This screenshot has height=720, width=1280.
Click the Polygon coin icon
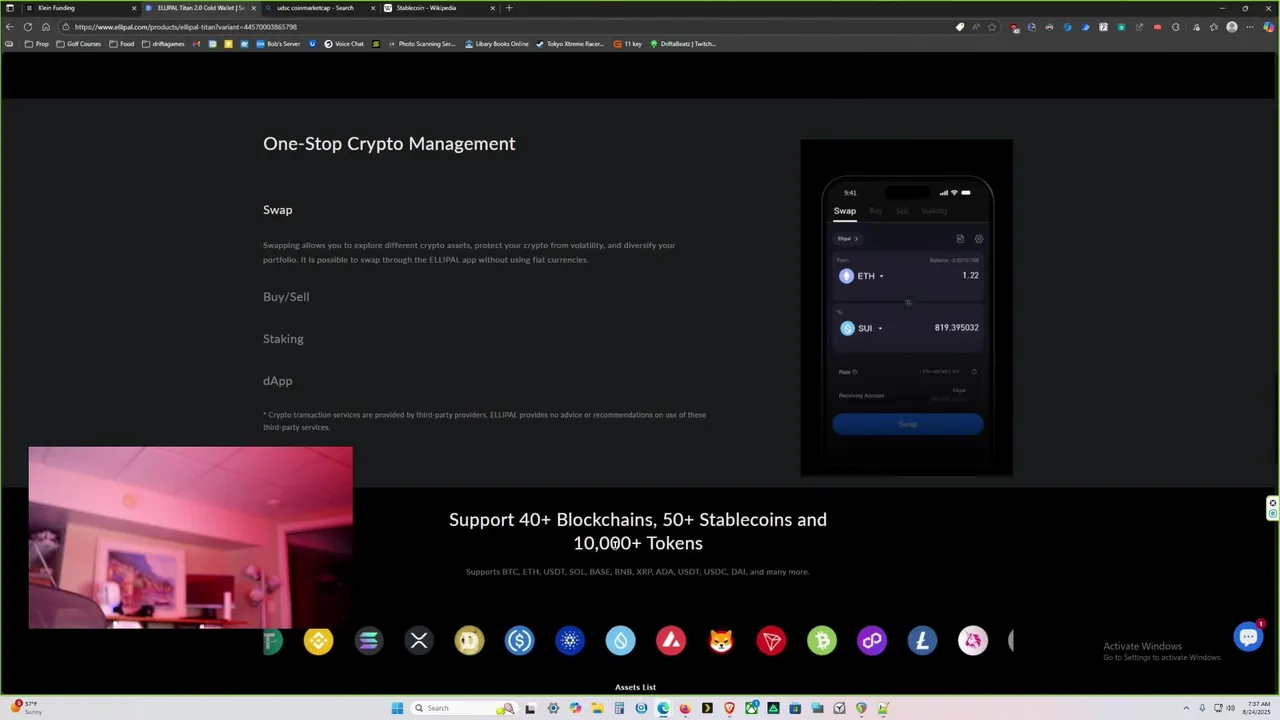872,641
